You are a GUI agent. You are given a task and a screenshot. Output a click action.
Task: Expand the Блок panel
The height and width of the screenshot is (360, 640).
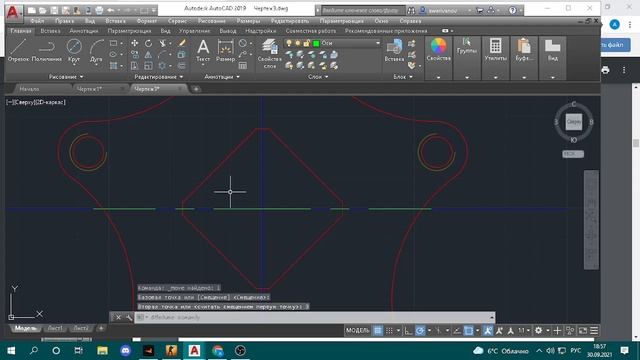[403, 77]
